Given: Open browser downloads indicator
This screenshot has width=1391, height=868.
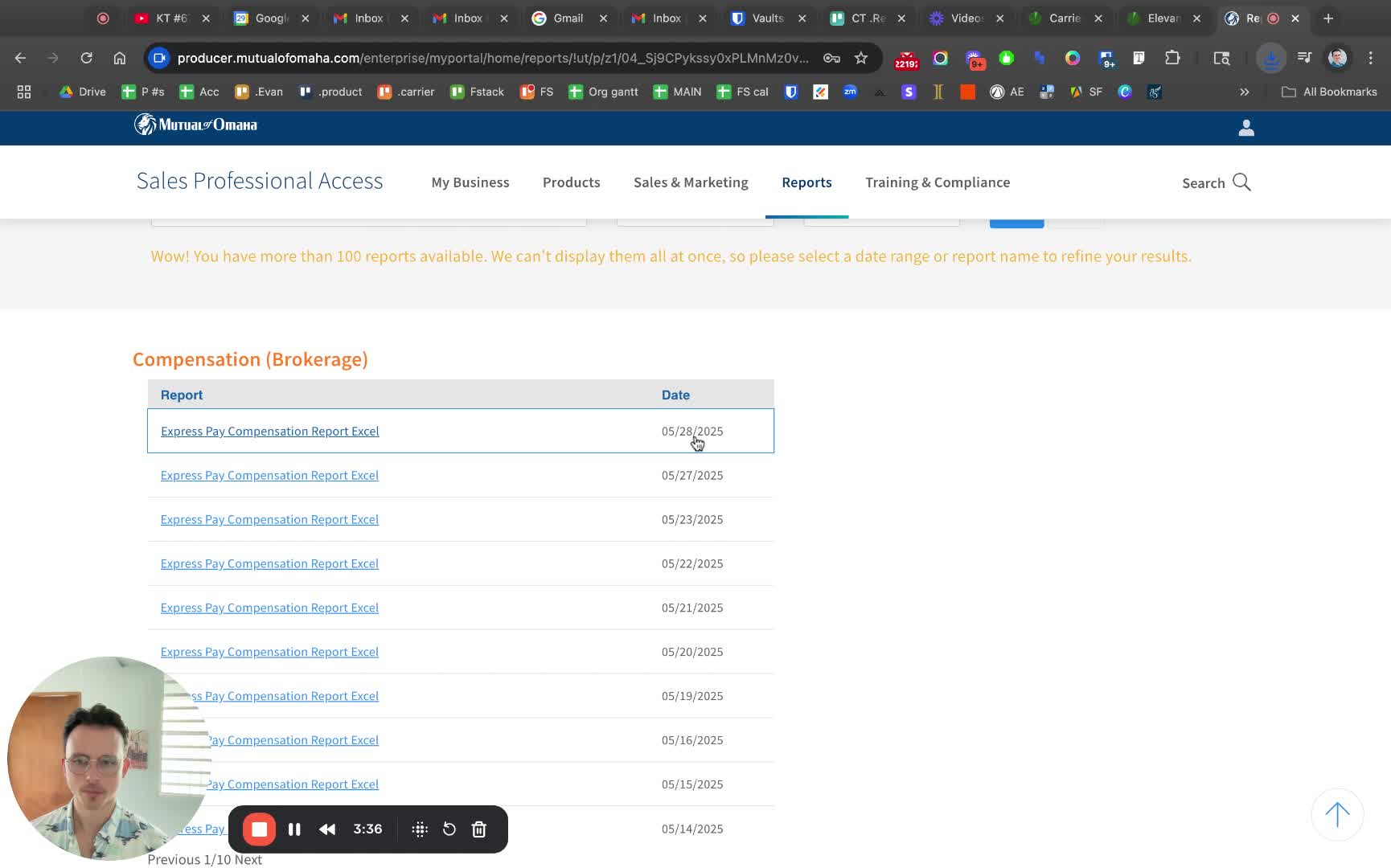Looking at the screenshot, I should click(x=1271, y=58).
